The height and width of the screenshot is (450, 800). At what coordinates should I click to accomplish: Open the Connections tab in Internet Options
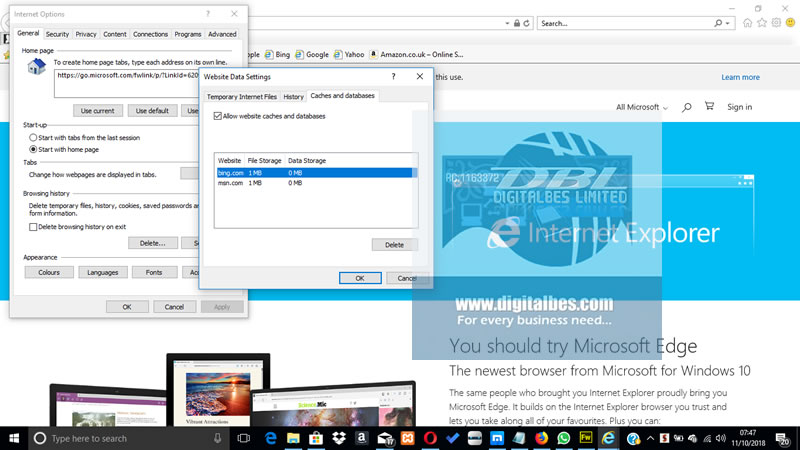coord(151,34)
